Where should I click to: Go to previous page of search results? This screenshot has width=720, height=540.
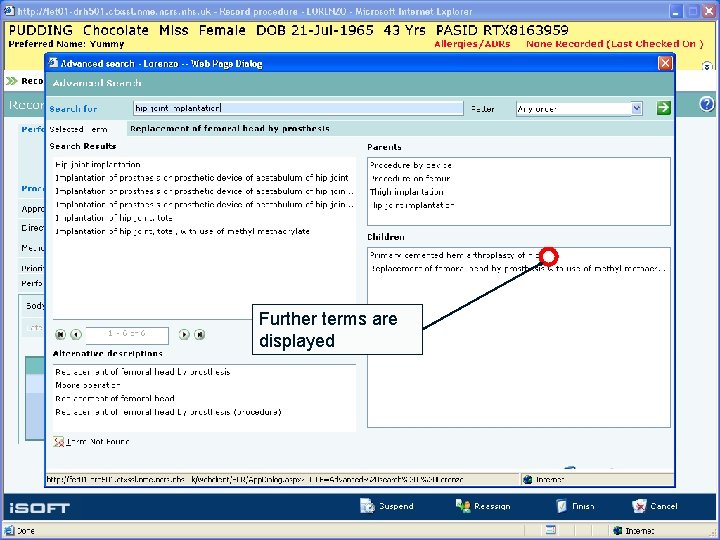coord(76,335)
